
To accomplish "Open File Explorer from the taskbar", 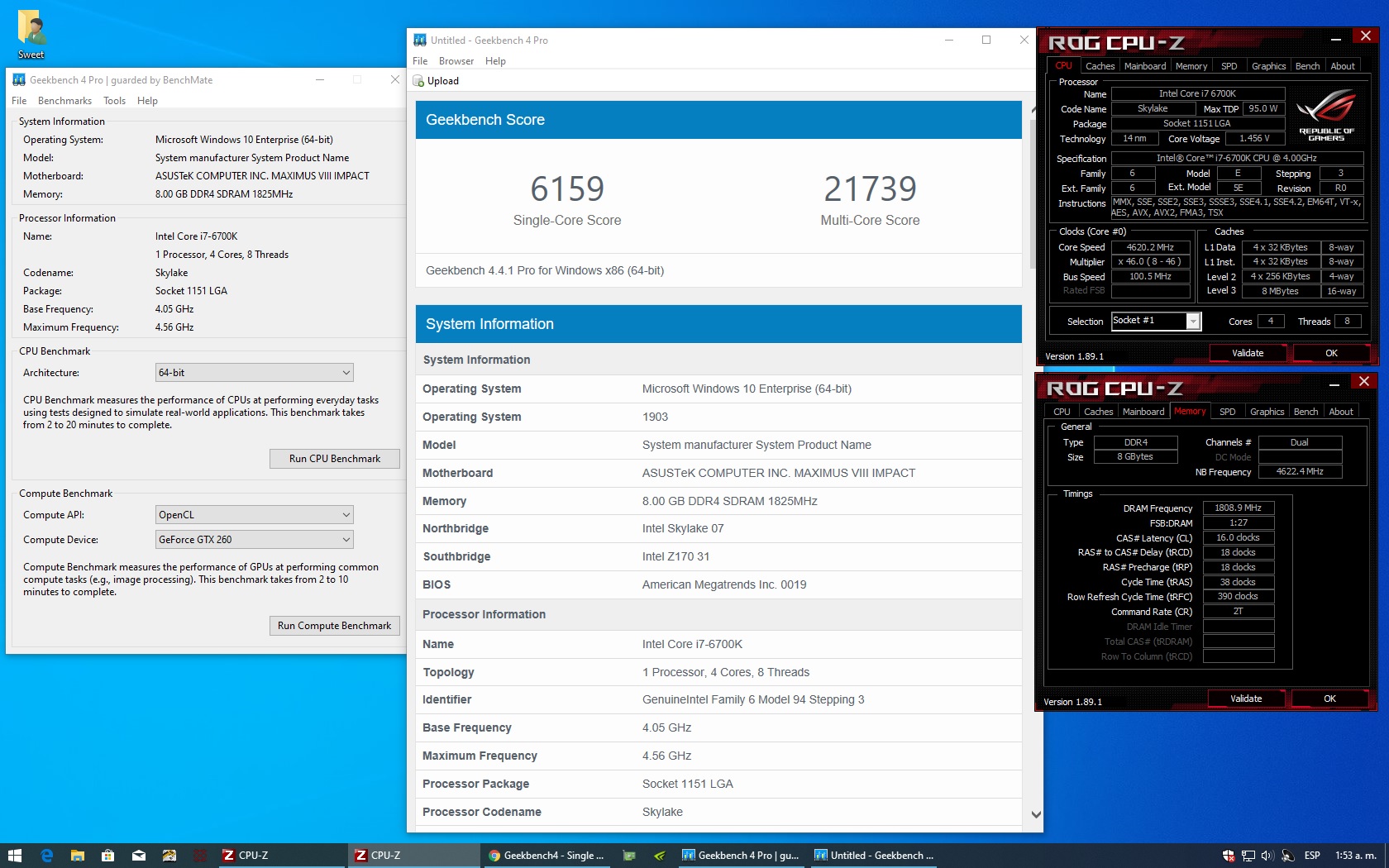I will coord(78,856).
